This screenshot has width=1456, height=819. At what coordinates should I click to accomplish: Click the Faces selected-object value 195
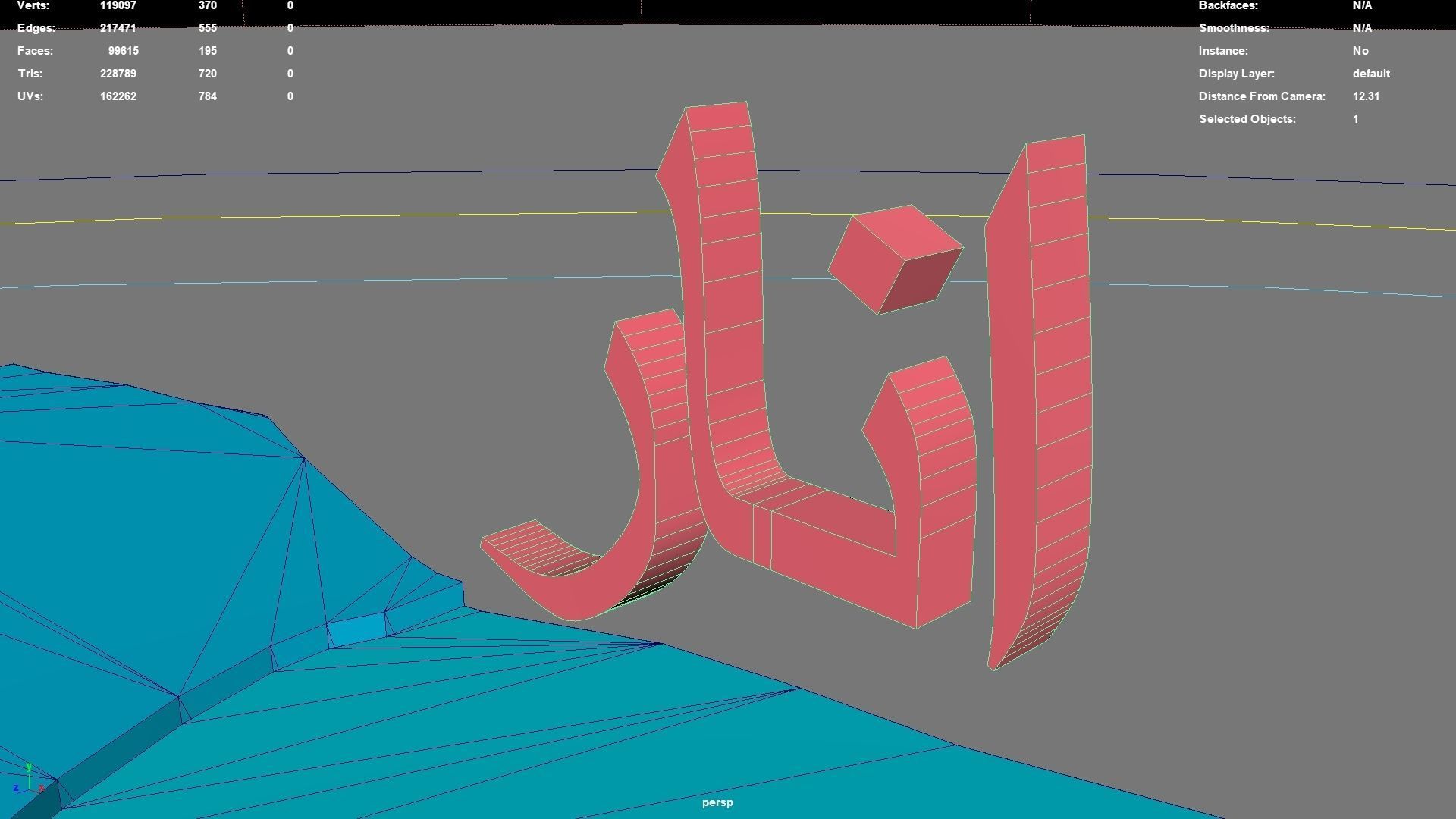coord(207,51)
